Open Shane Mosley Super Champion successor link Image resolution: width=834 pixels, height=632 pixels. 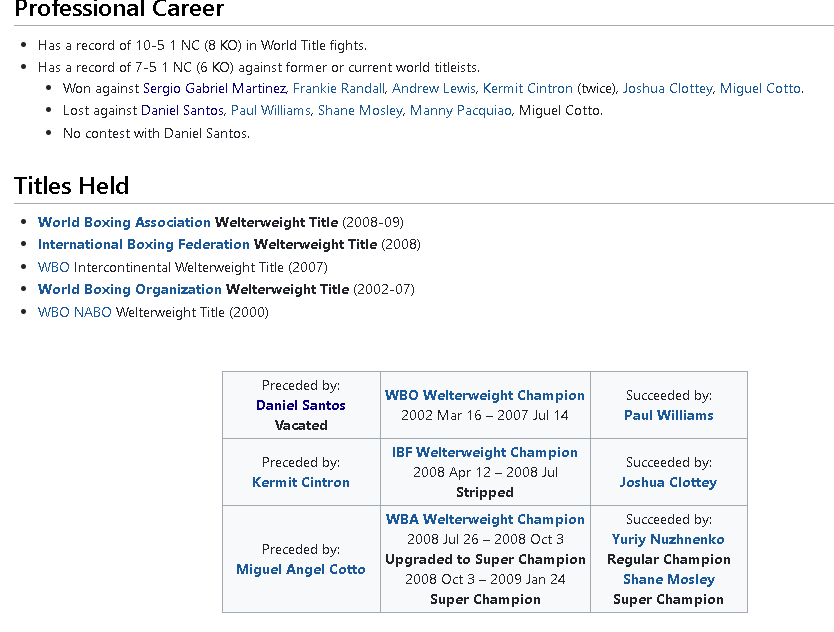pos(668,579)
